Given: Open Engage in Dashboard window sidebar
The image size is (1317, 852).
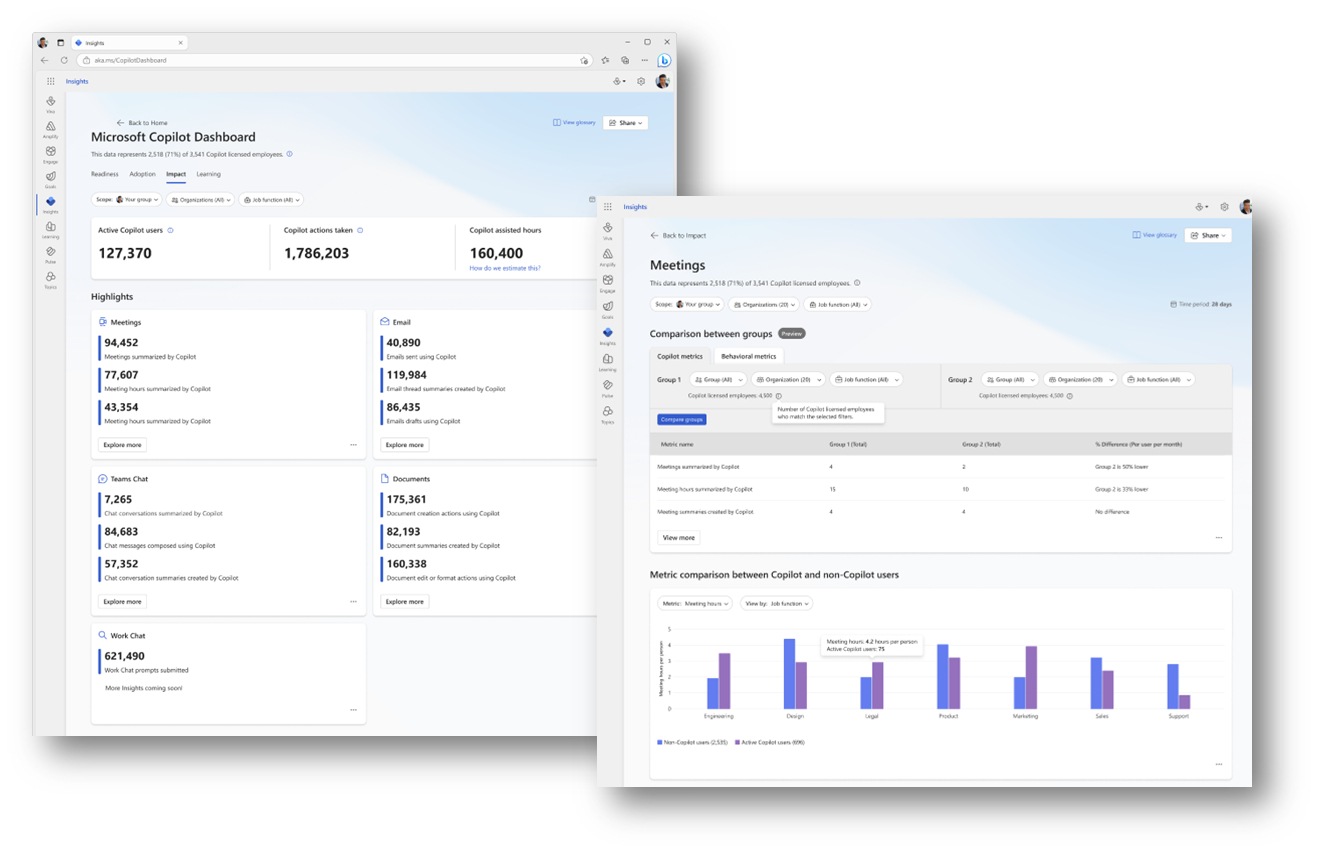Looking at the screenshot, I should [50, 154].
